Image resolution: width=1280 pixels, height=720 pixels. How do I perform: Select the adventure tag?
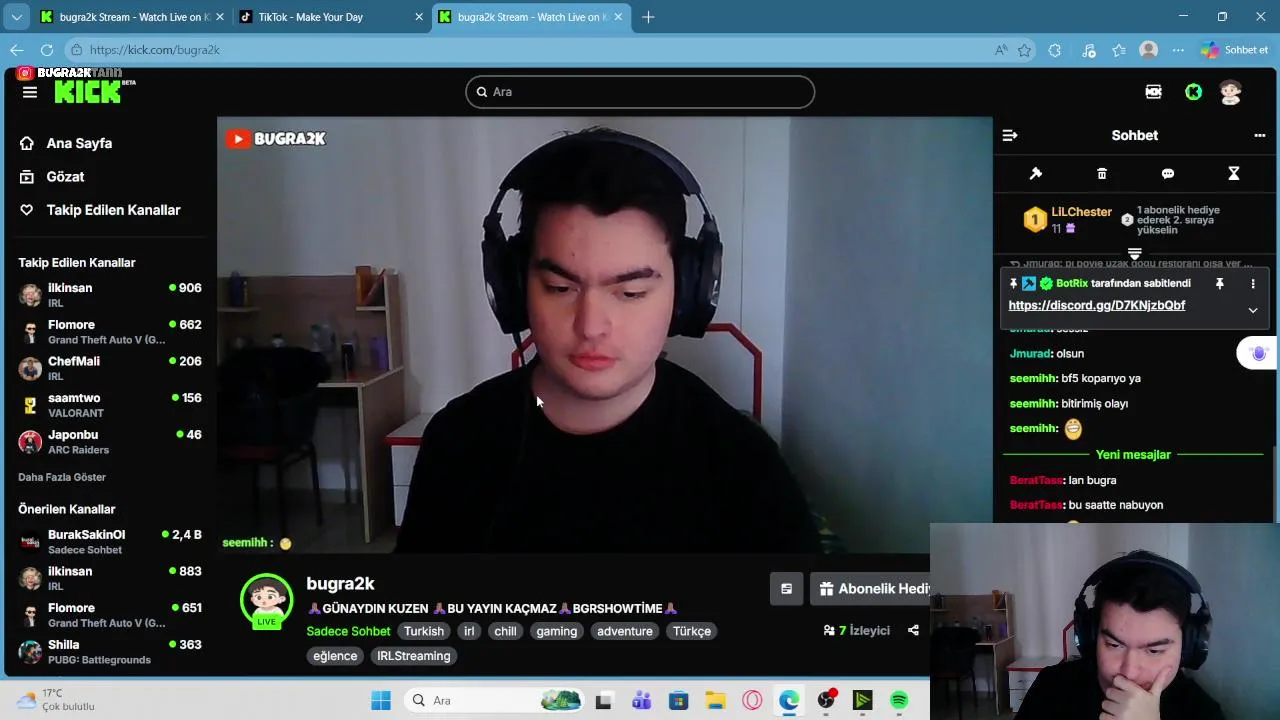[x=625, y=631]
